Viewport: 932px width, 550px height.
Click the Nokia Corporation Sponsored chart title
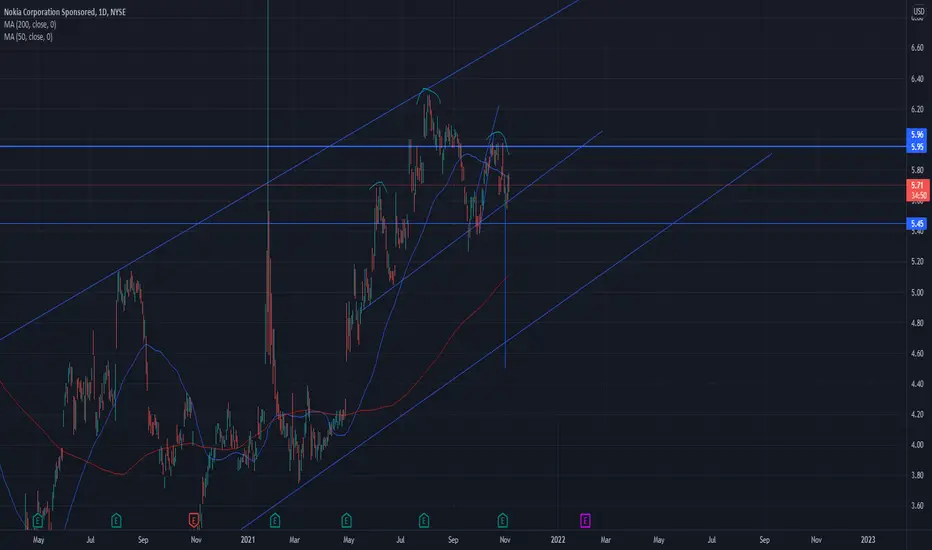(65, 12)
